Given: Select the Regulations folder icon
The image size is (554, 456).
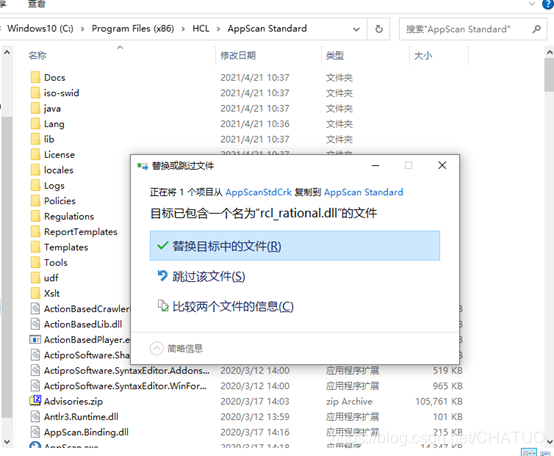Looking at the screenshot, I should point(35,216).
